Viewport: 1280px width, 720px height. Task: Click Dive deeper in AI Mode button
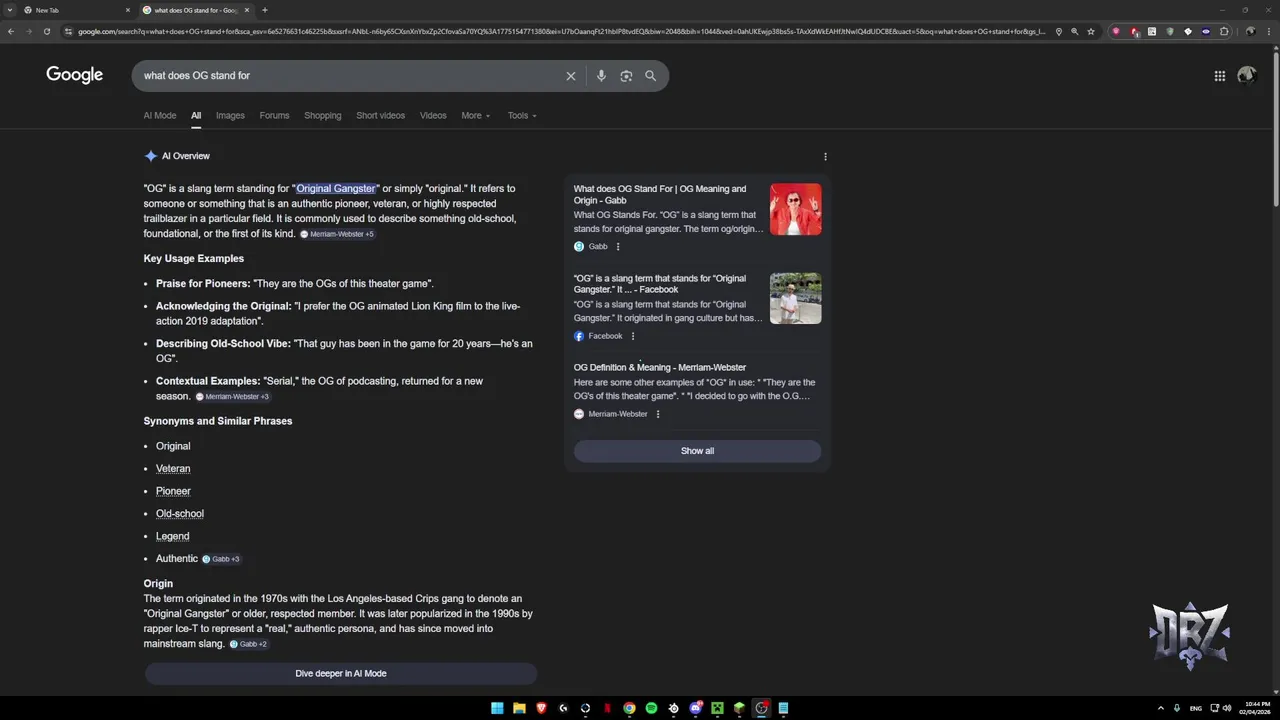[x=341, y=674]
